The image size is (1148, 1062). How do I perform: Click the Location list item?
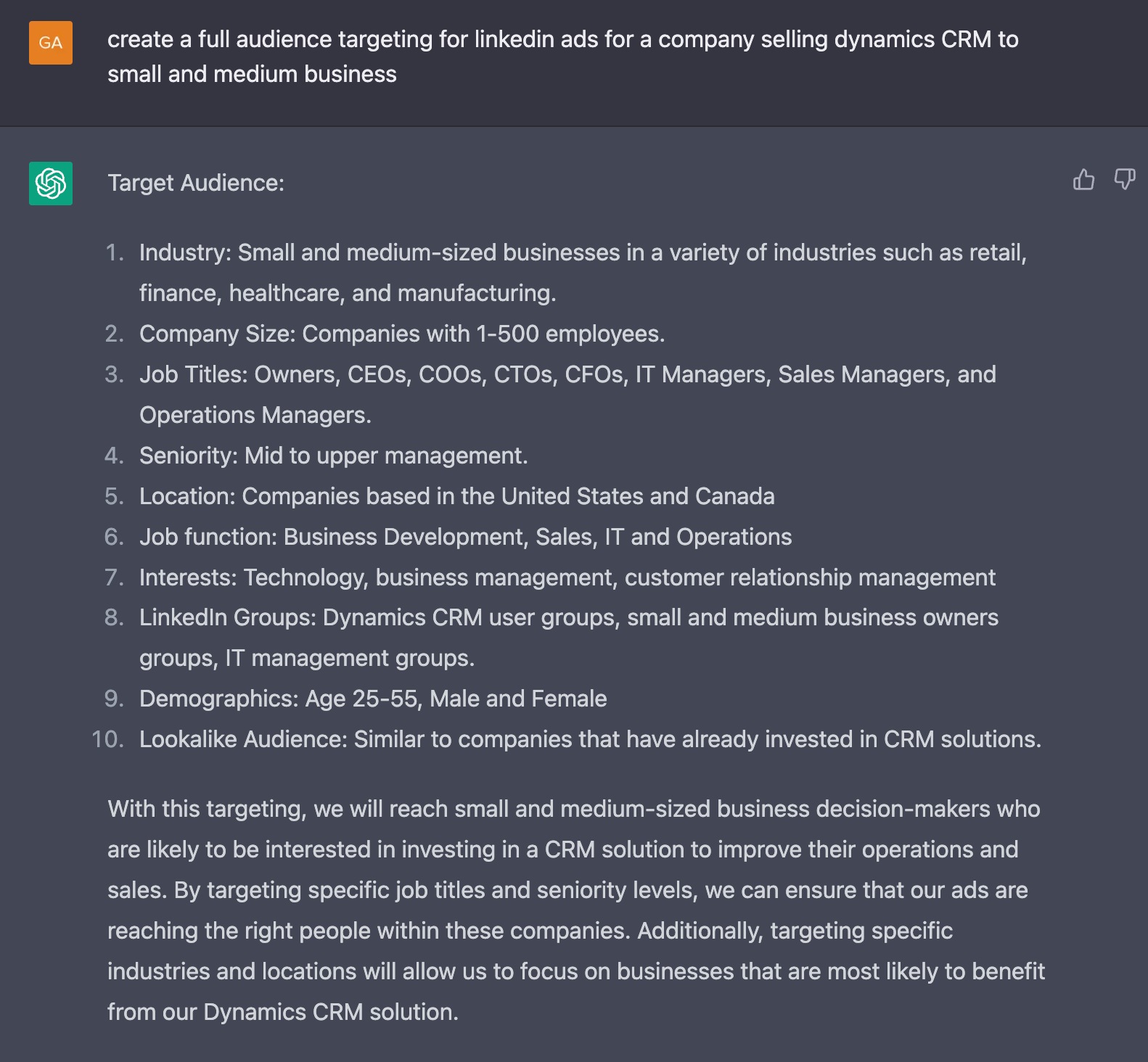(456, 496)
